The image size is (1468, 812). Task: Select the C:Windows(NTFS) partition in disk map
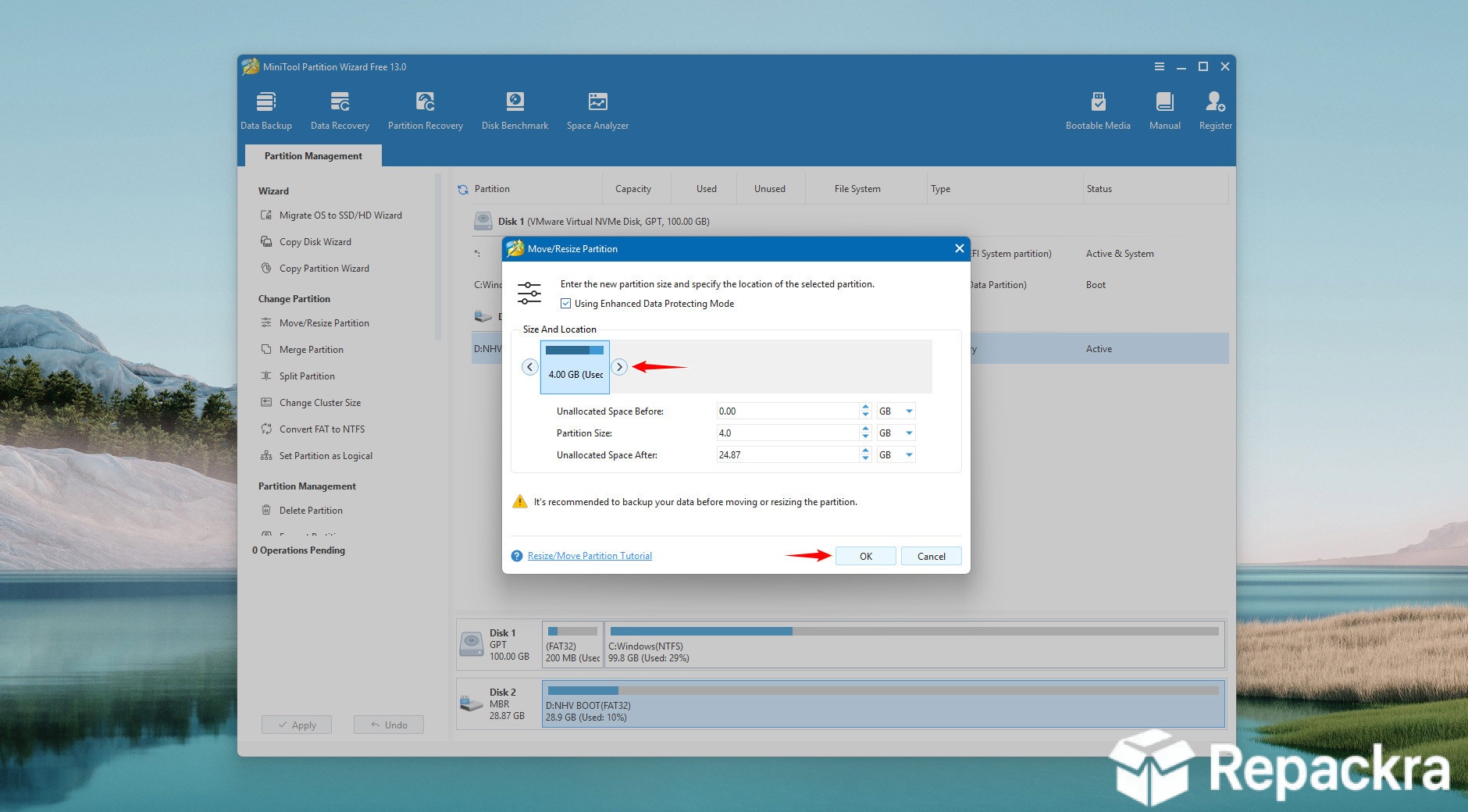tap(914, 644)
